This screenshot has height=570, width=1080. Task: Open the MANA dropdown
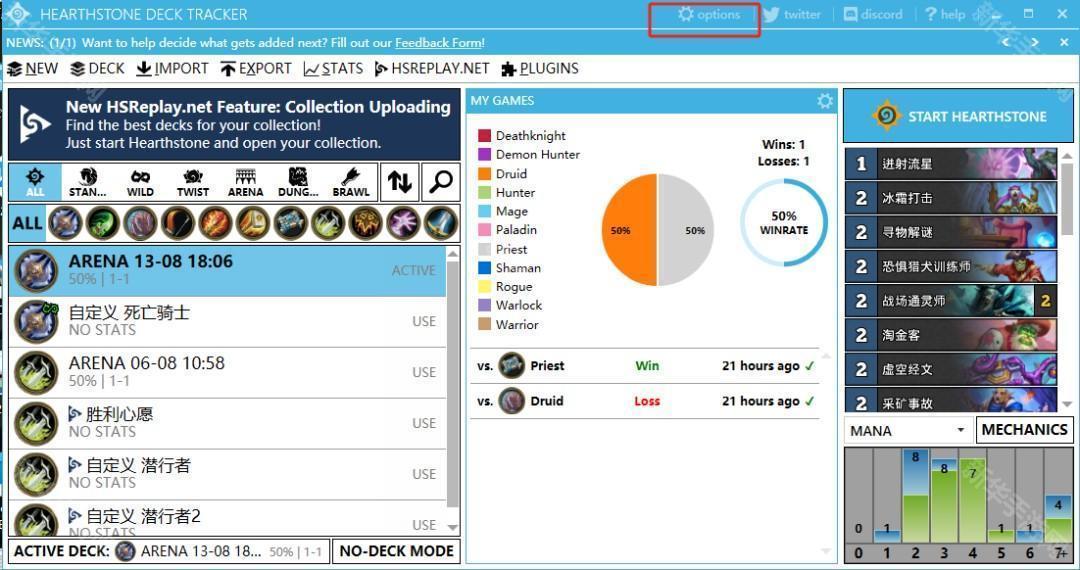[907, 430]
